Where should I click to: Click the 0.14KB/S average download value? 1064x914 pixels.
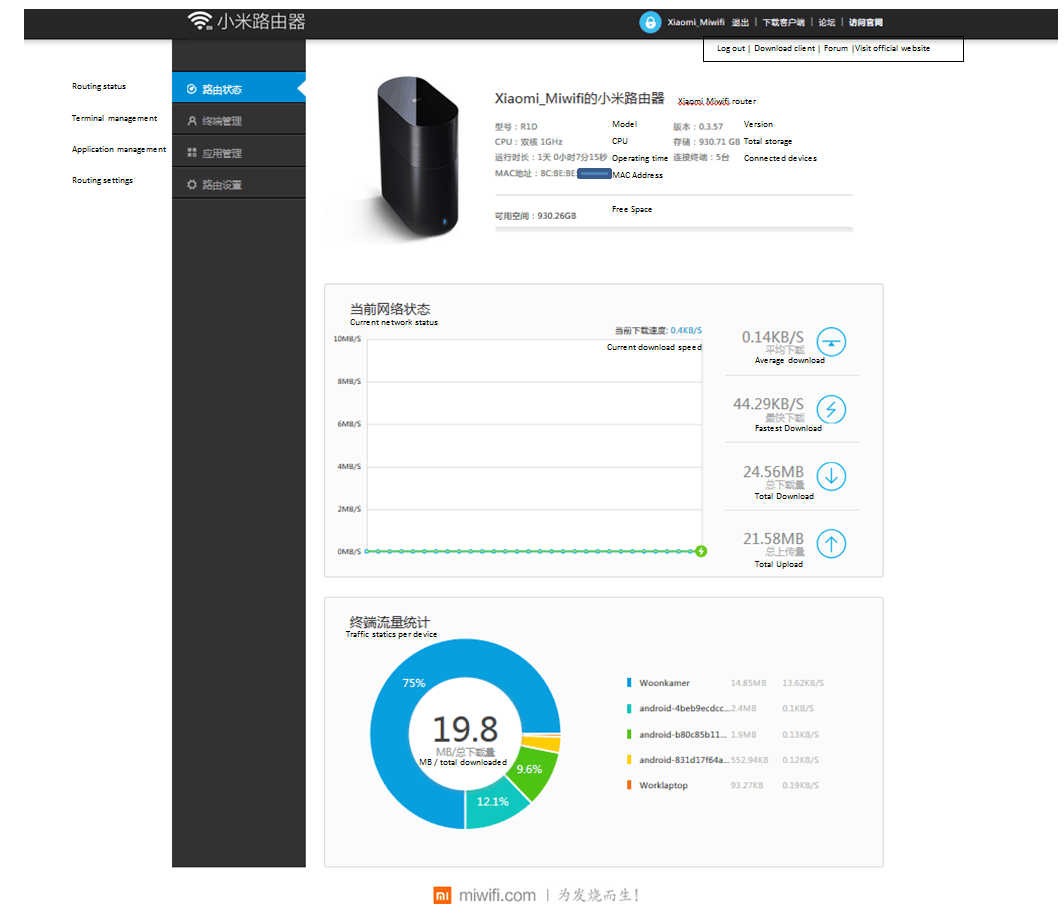pyautogui.click(x=772, y=337)
